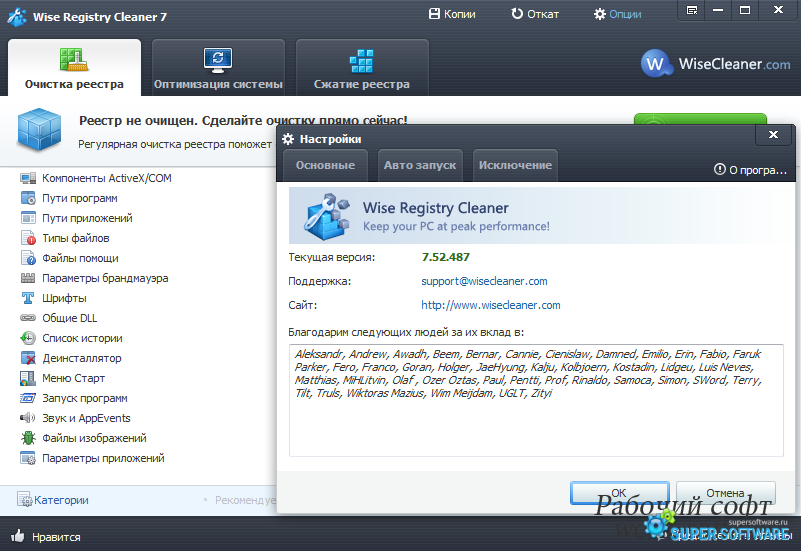Image resolution: width=801 pixels, height=551 pixels.
Task: Click the Звук и AppEvents icon
Action: [x=28, y=418]
